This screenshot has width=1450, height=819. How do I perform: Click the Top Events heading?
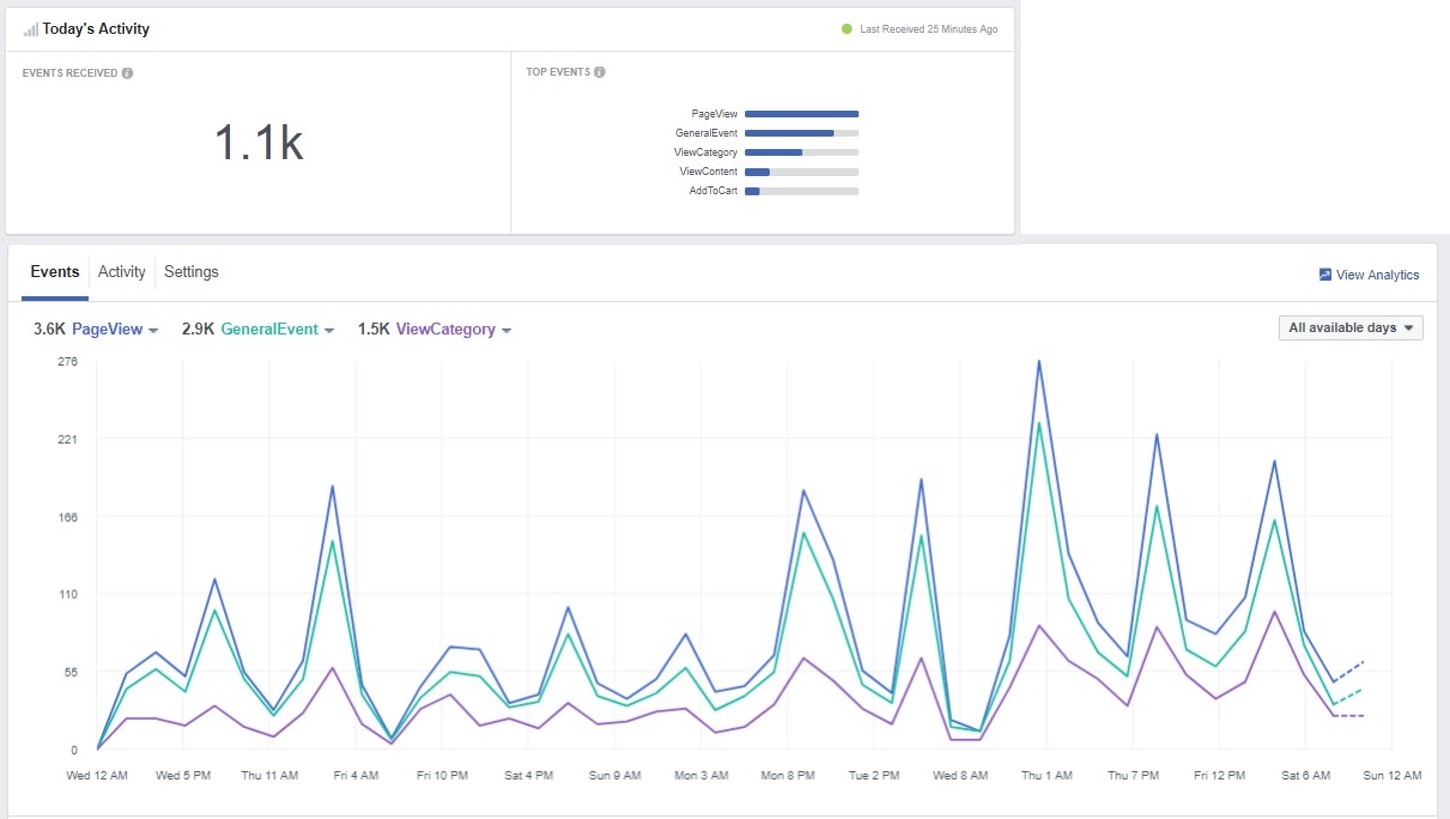coord(558,72)
